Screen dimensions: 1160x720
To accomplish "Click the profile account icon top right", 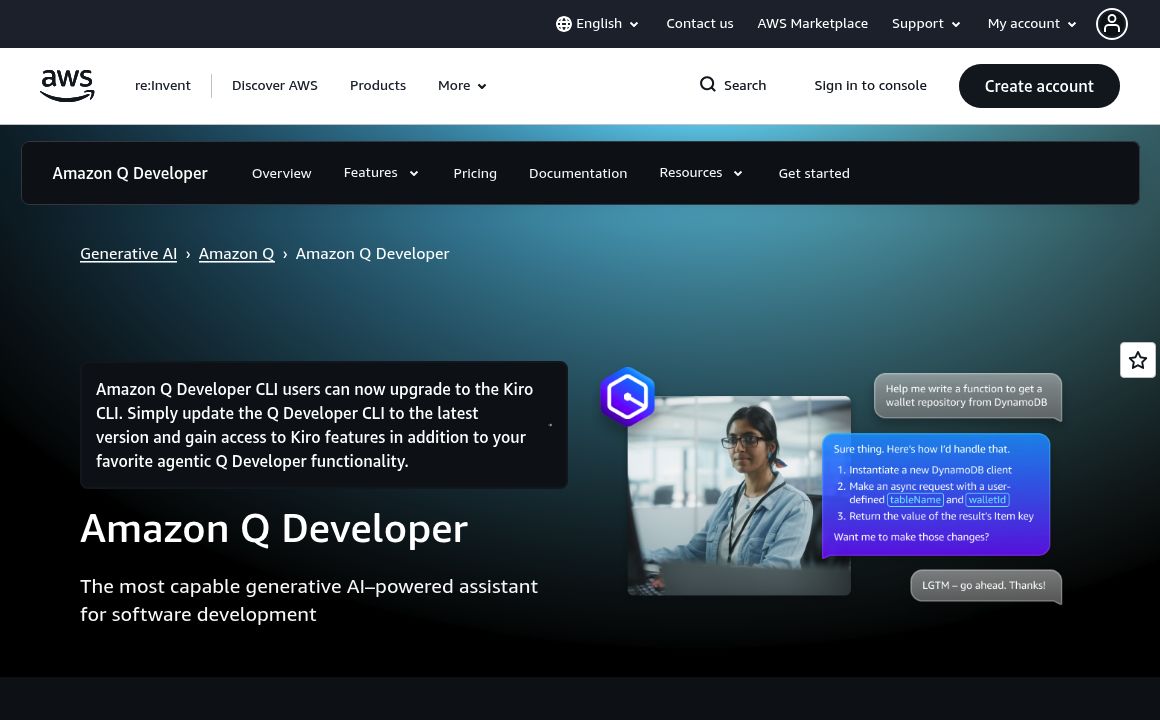I will coord(1112,24).
